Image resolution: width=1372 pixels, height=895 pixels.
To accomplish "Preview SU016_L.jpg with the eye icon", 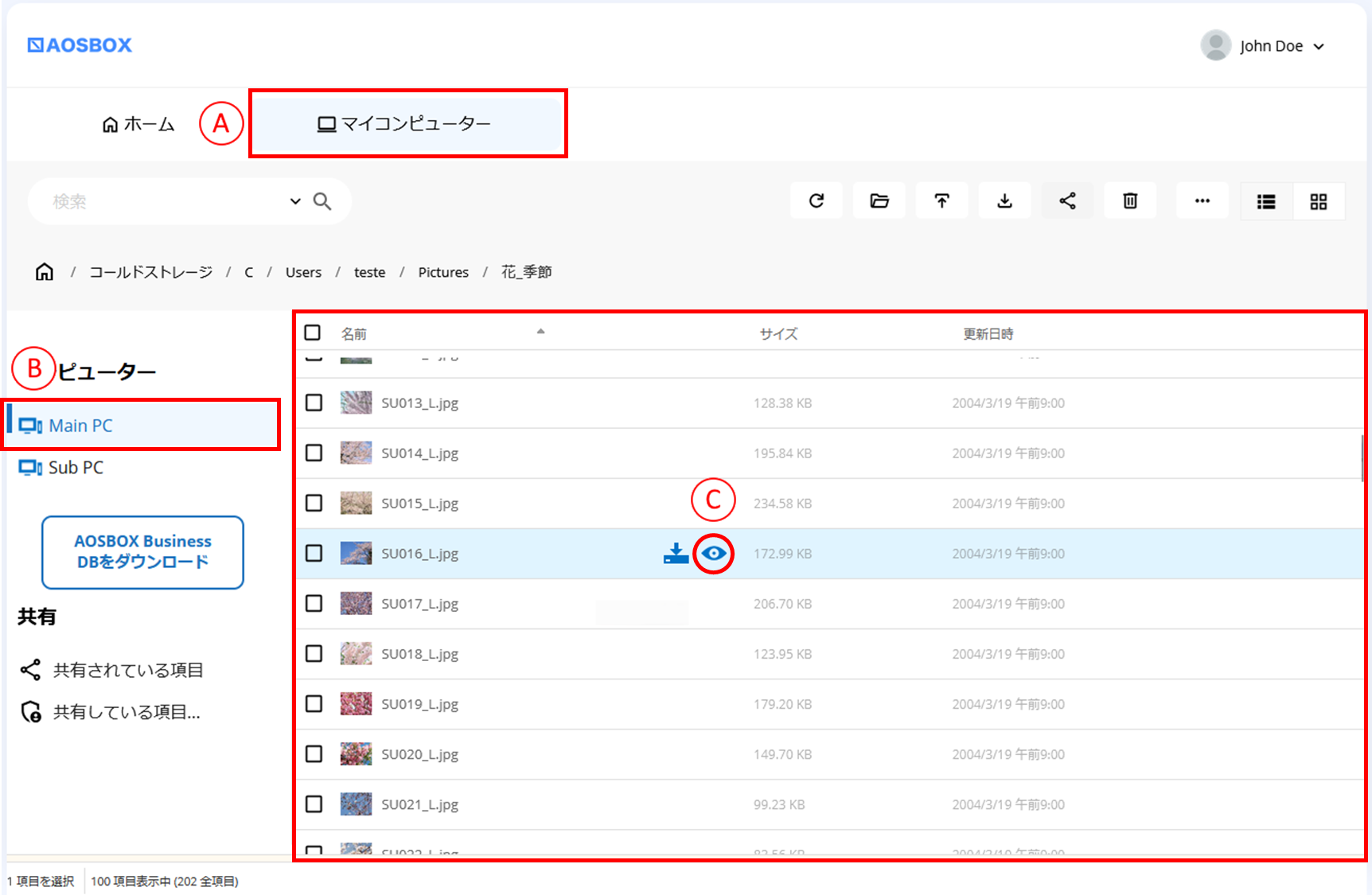I will click(714, 553).
